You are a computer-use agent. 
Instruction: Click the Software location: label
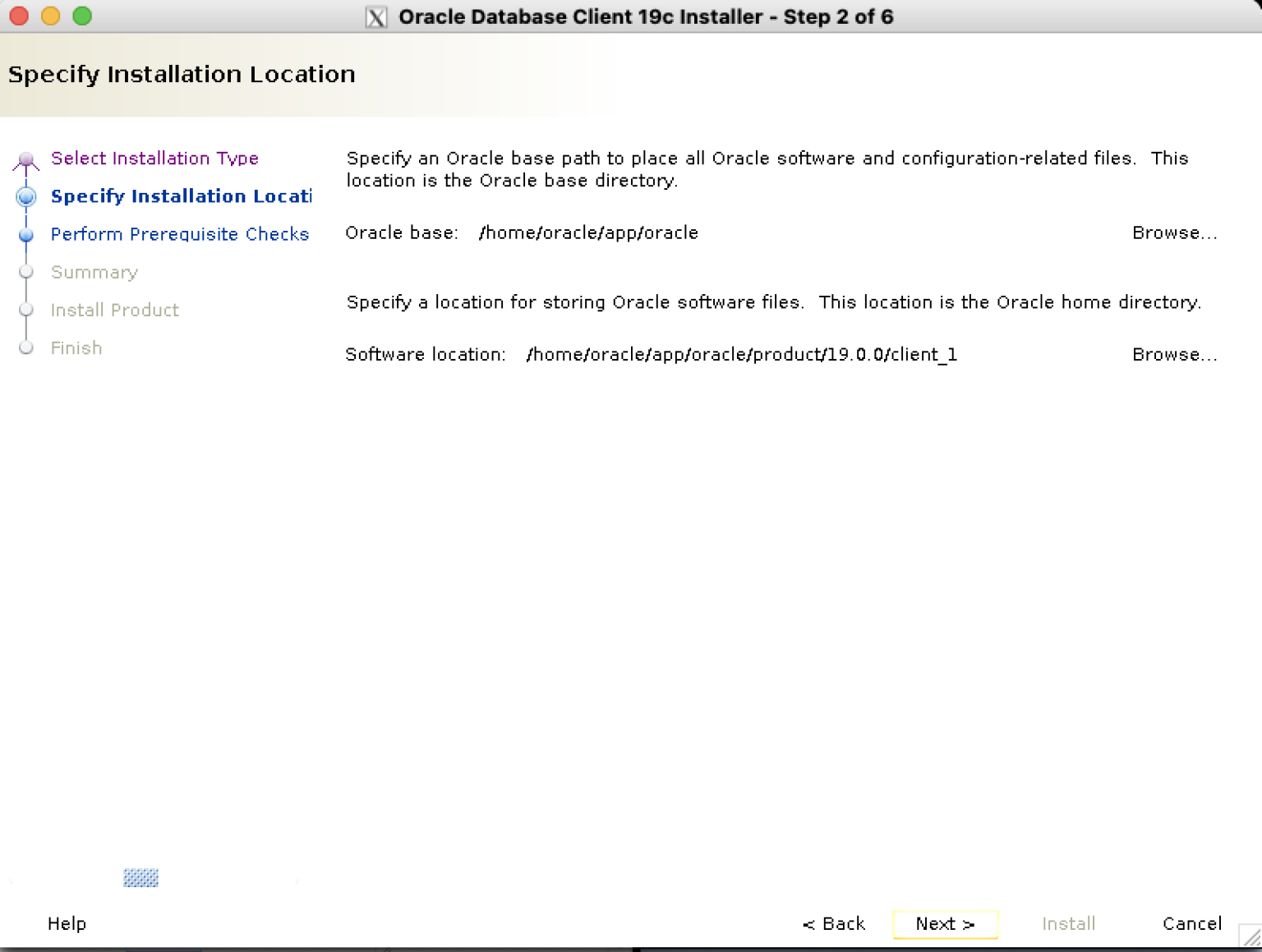[x=426, y=355]
